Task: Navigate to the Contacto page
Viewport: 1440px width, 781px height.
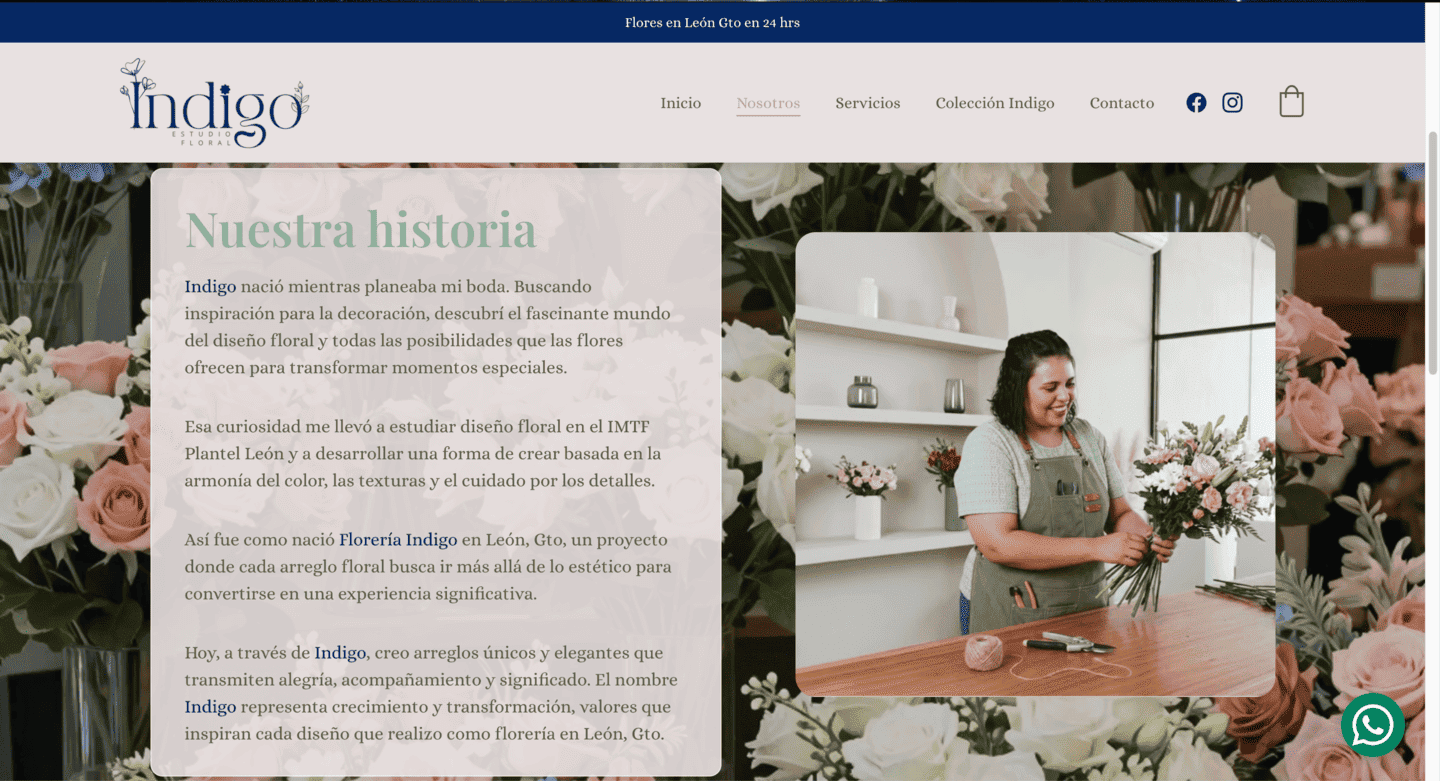Action: tap(1122, 103)
